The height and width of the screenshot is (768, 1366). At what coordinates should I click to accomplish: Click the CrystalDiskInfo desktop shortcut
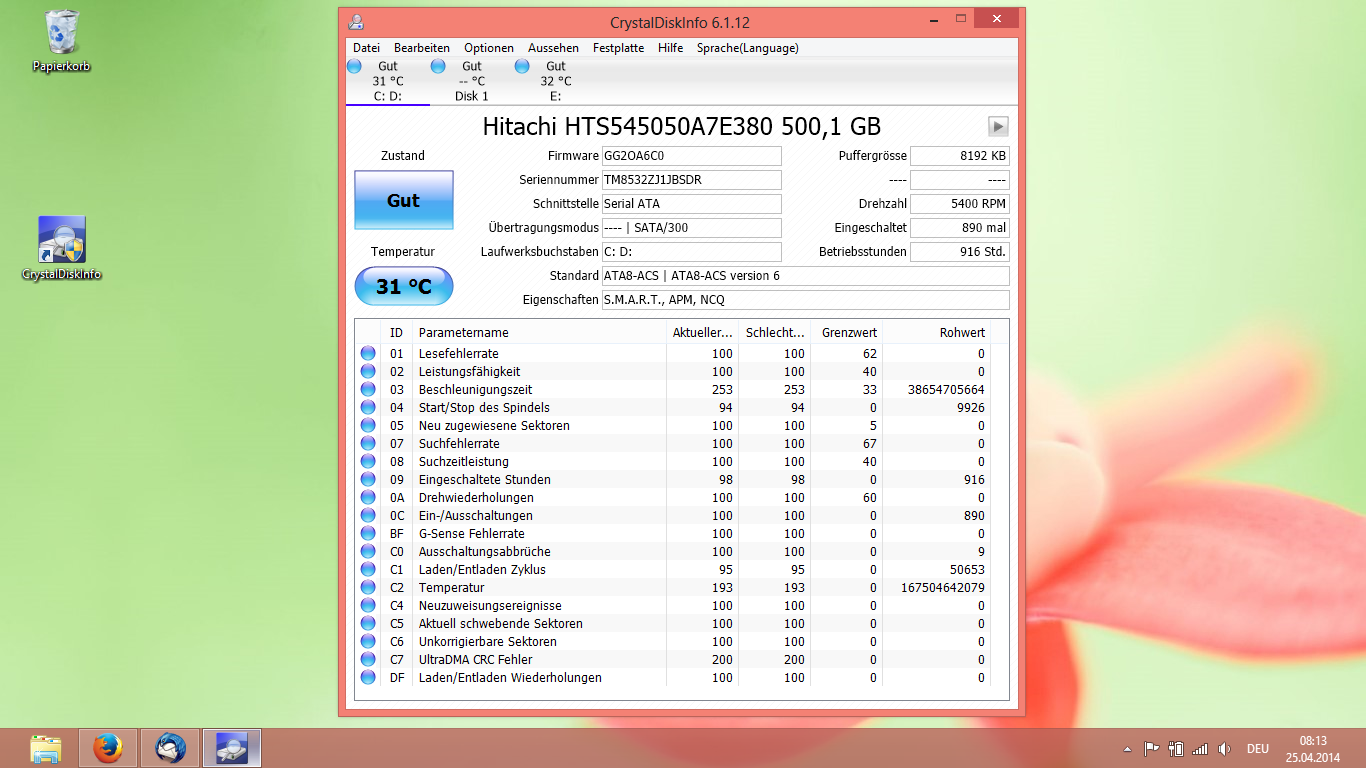(x=62, y=248)
